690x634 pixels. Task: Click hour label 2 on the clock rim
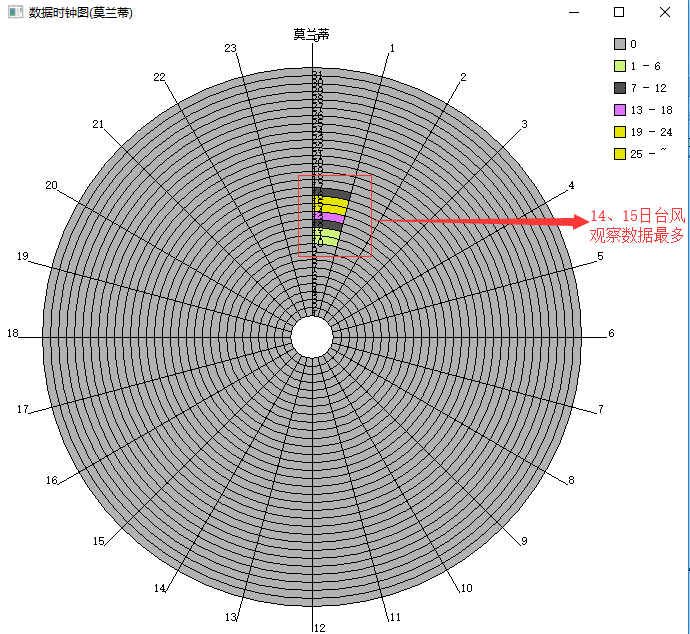pos(463,77)
